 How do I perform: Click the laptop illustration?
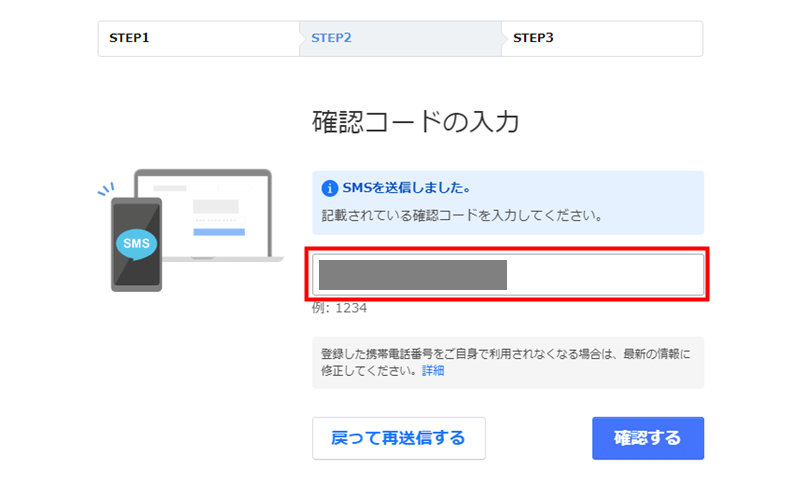pyautogui.click(x=209, y=215)
